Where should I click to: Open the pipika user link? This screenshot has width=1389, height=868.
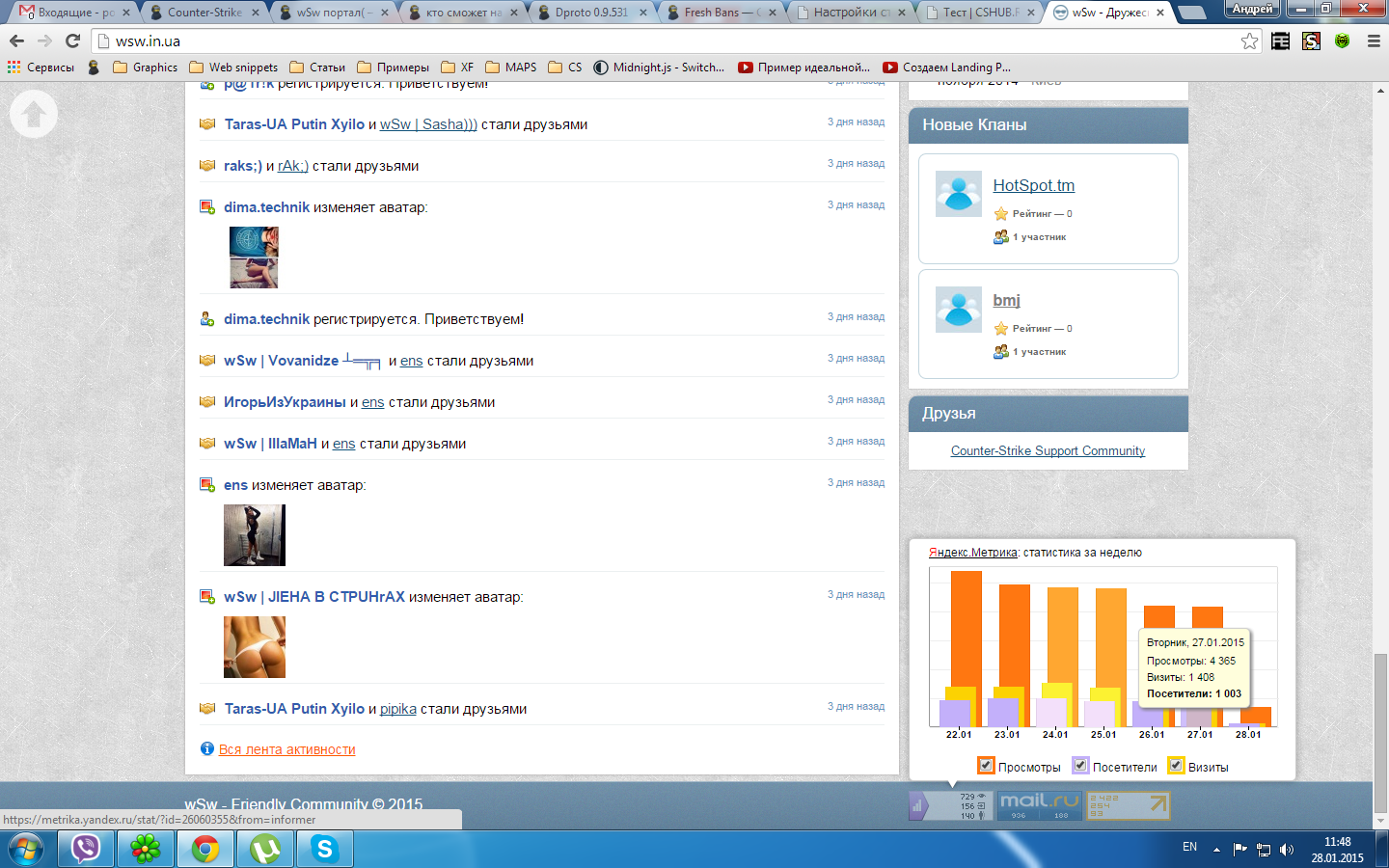pyautogui.click(x=398, y=709)
